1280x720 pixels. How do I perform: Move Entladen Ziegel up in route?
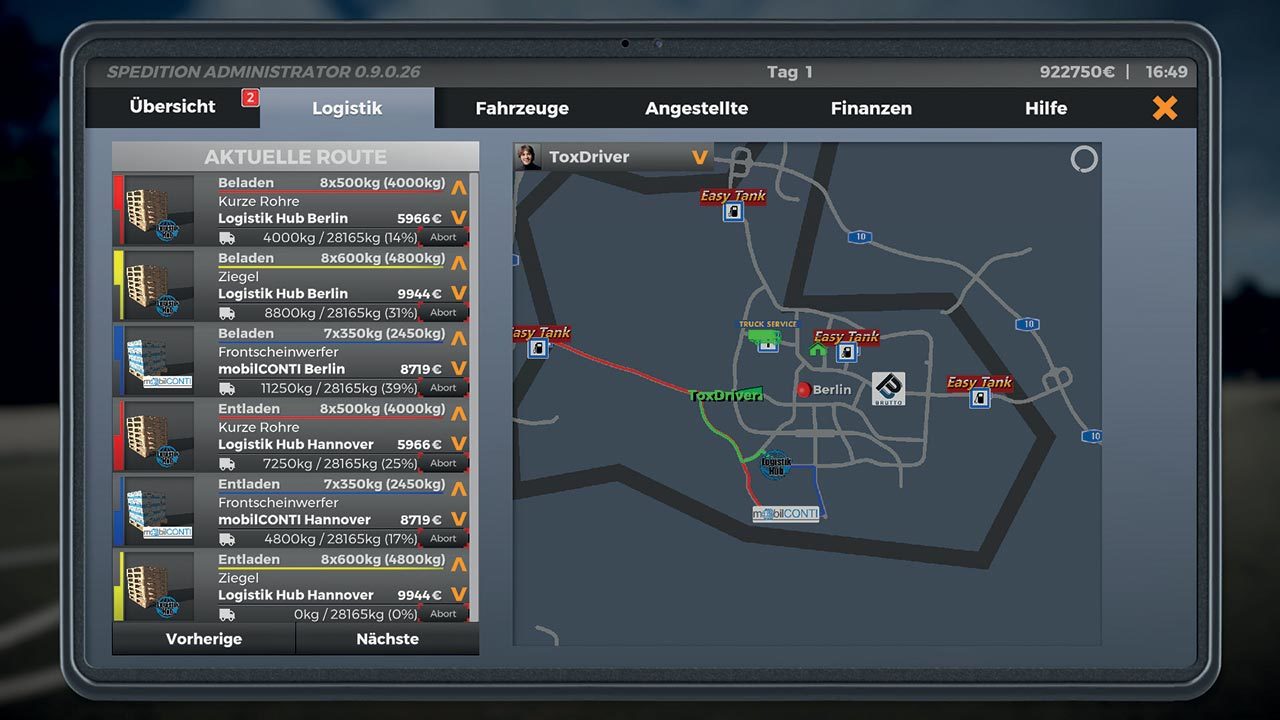(459, 564)
